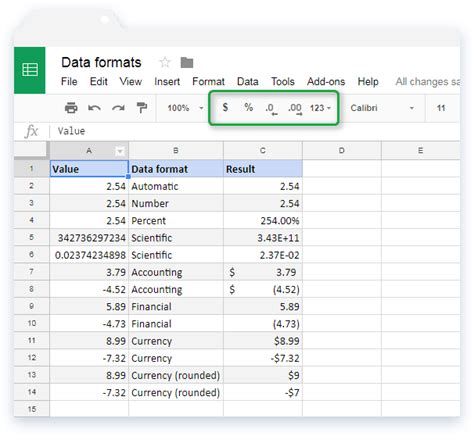Click the select-all corner box
This screenshot has height=436, width=474.
point(32,151)
